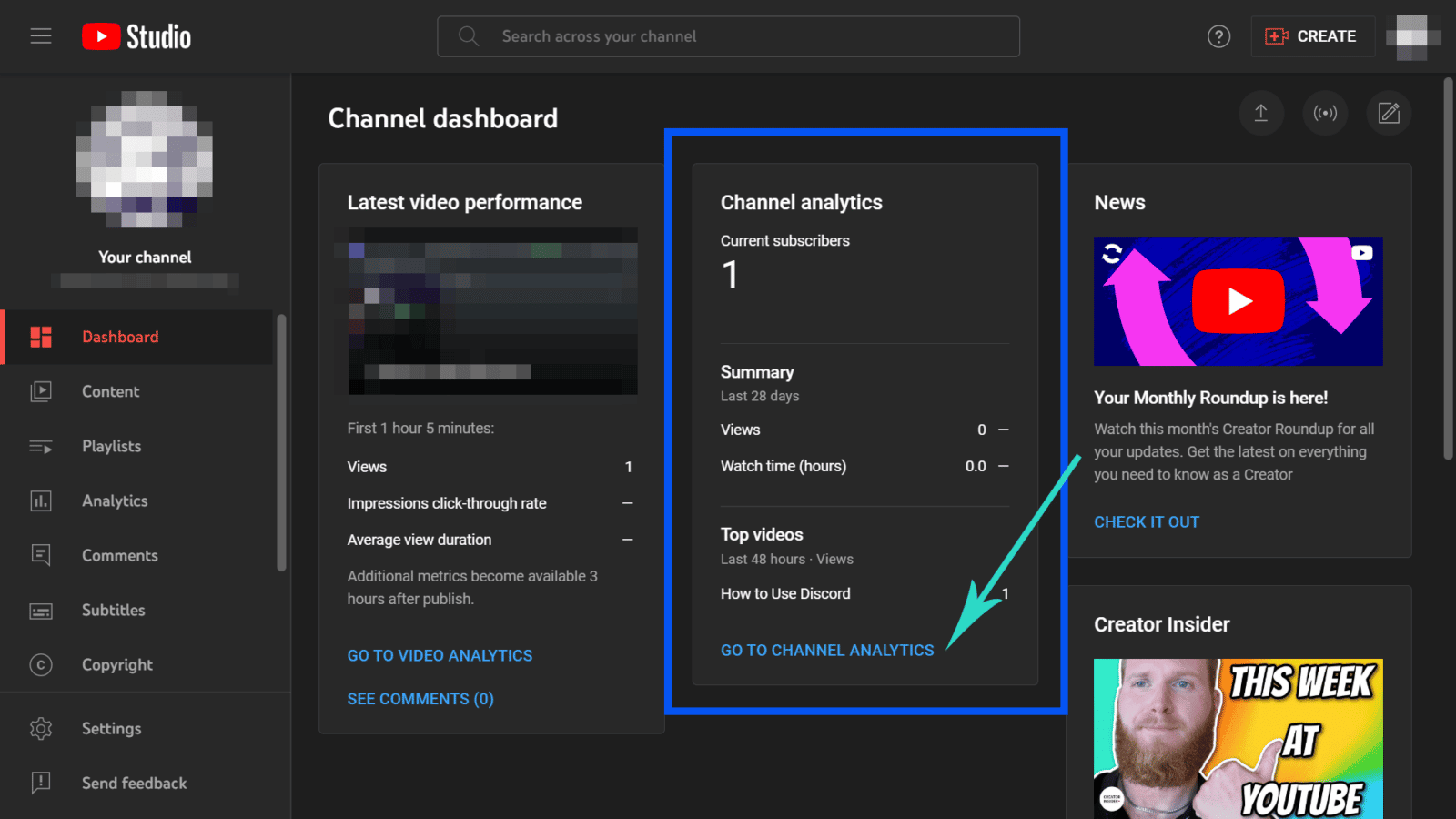Open the latest video thumbnail
Screen dimensions: 1456x819
click(492, 311)
